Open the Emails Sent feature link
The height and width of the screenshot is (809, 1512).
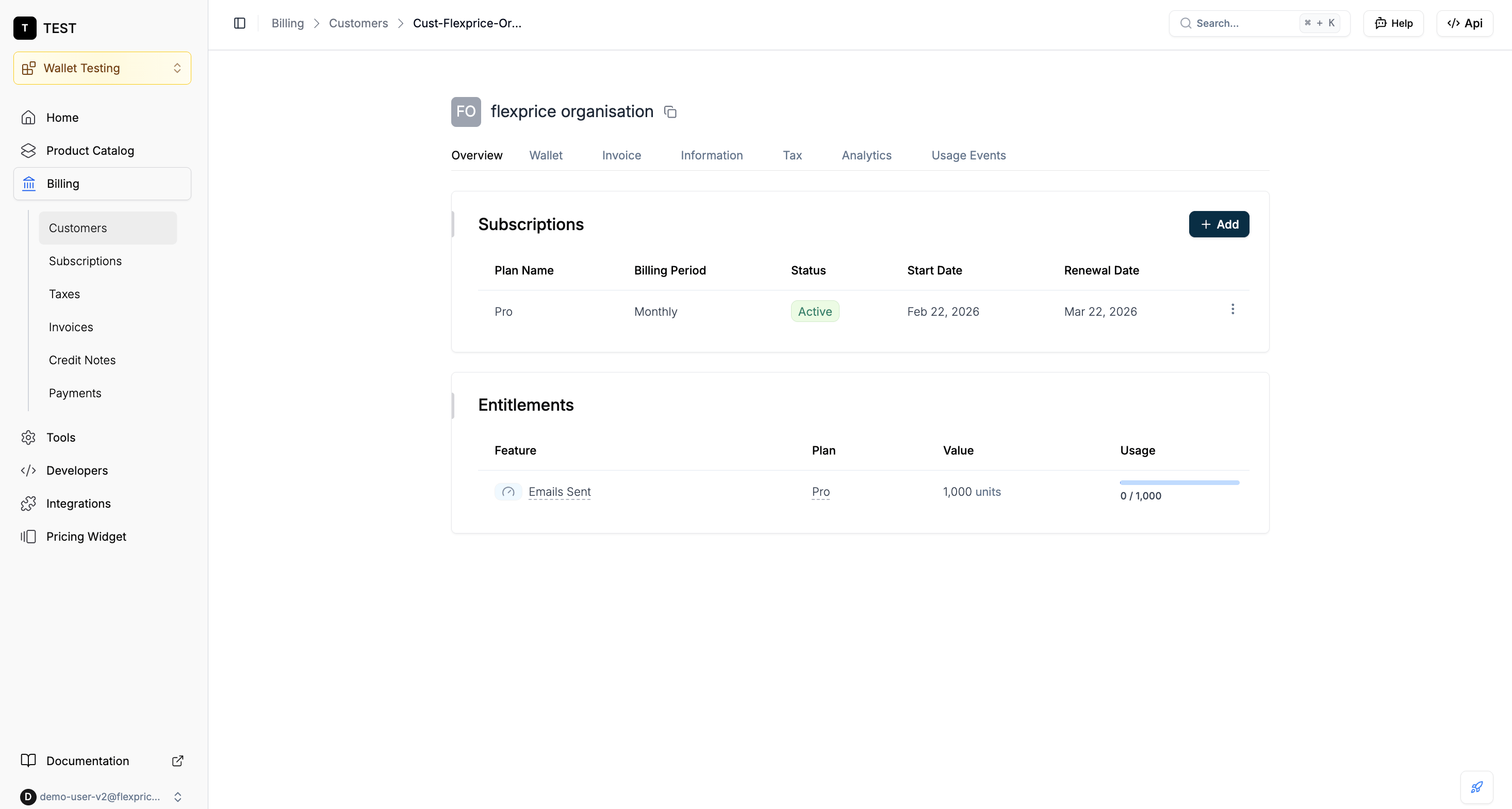[560, 492]
